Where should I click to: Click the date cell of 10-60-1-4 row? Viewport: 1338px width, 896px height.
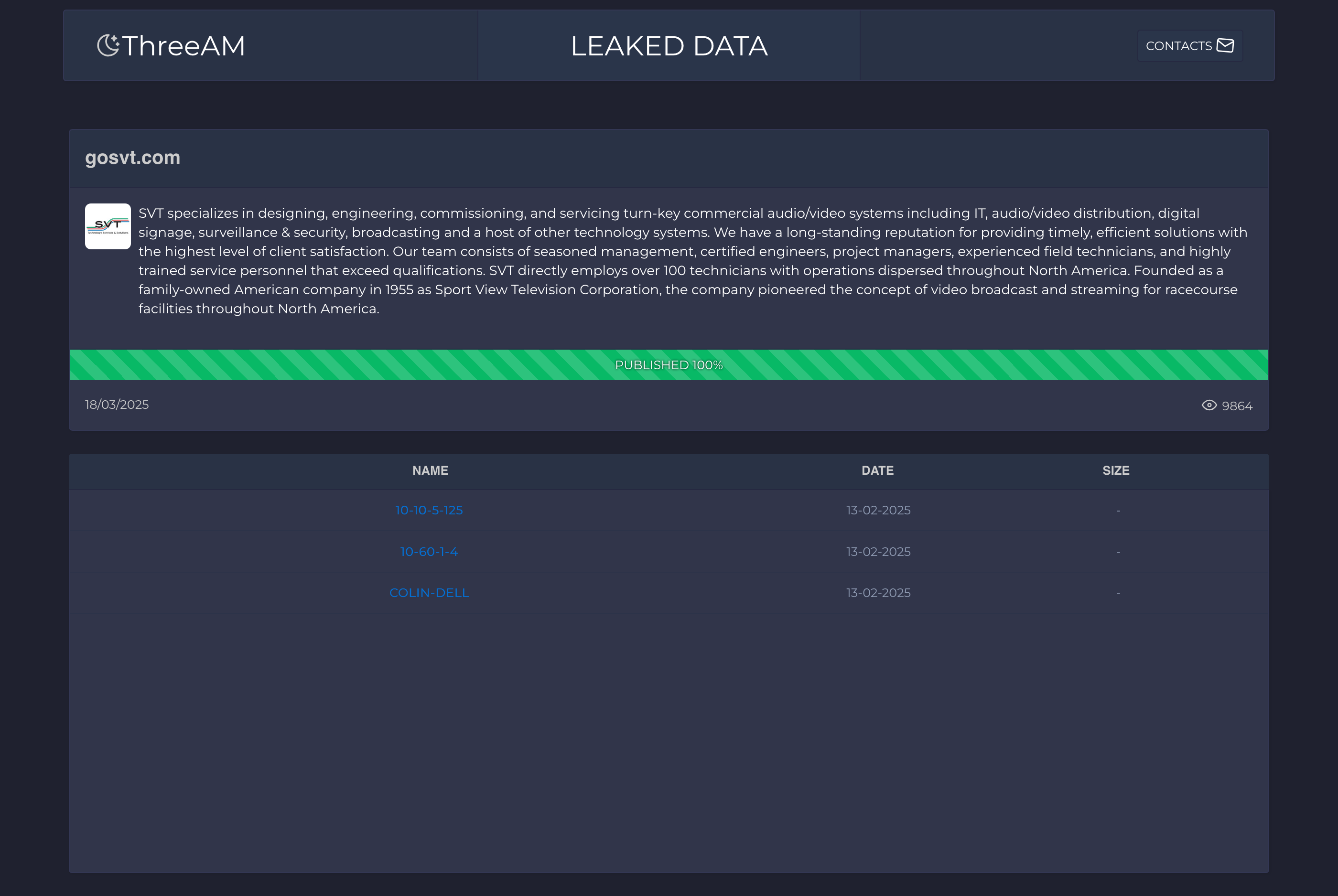(878, 552)
